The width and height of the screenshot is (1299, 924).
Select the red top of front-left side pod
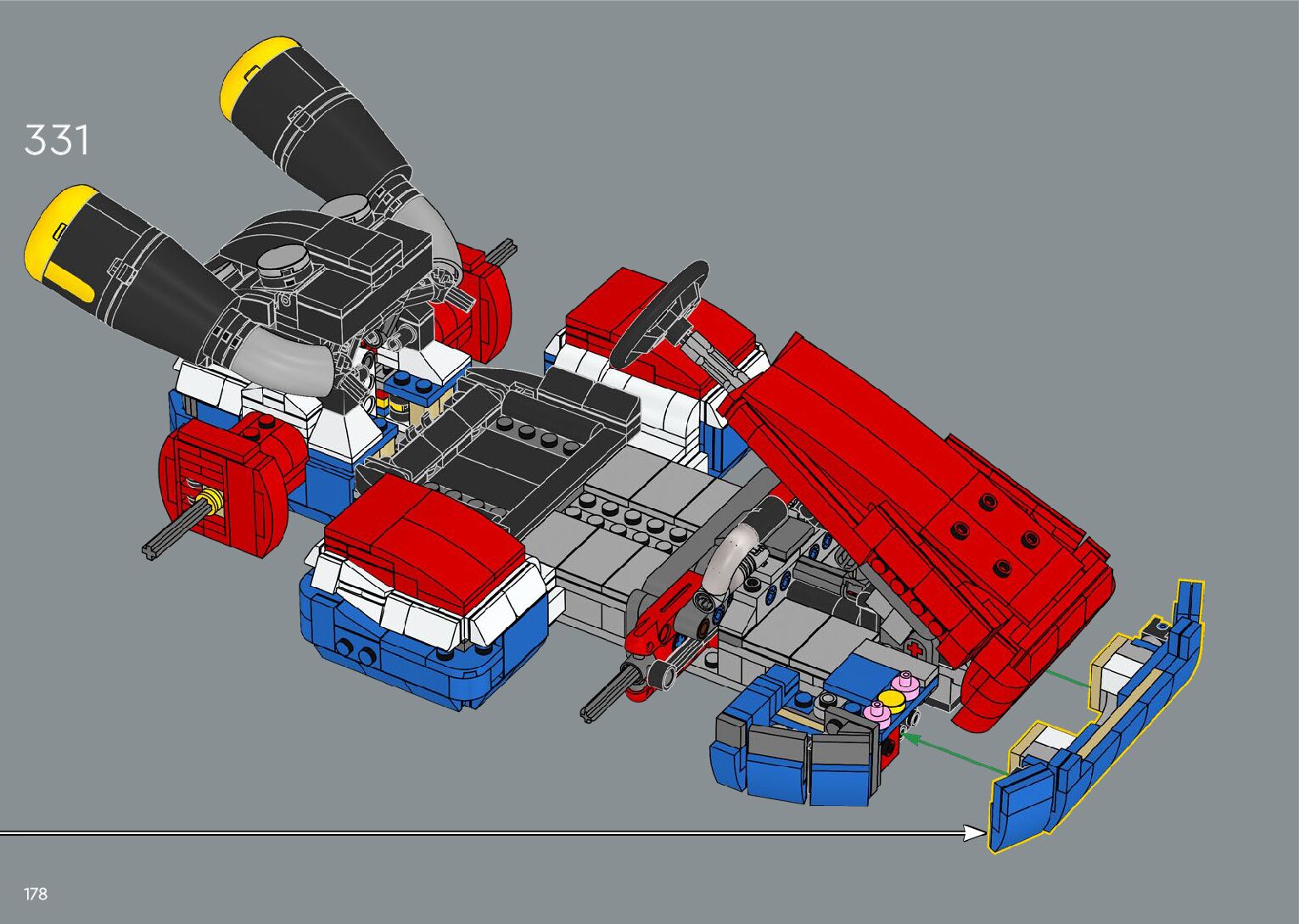(424, 530)
